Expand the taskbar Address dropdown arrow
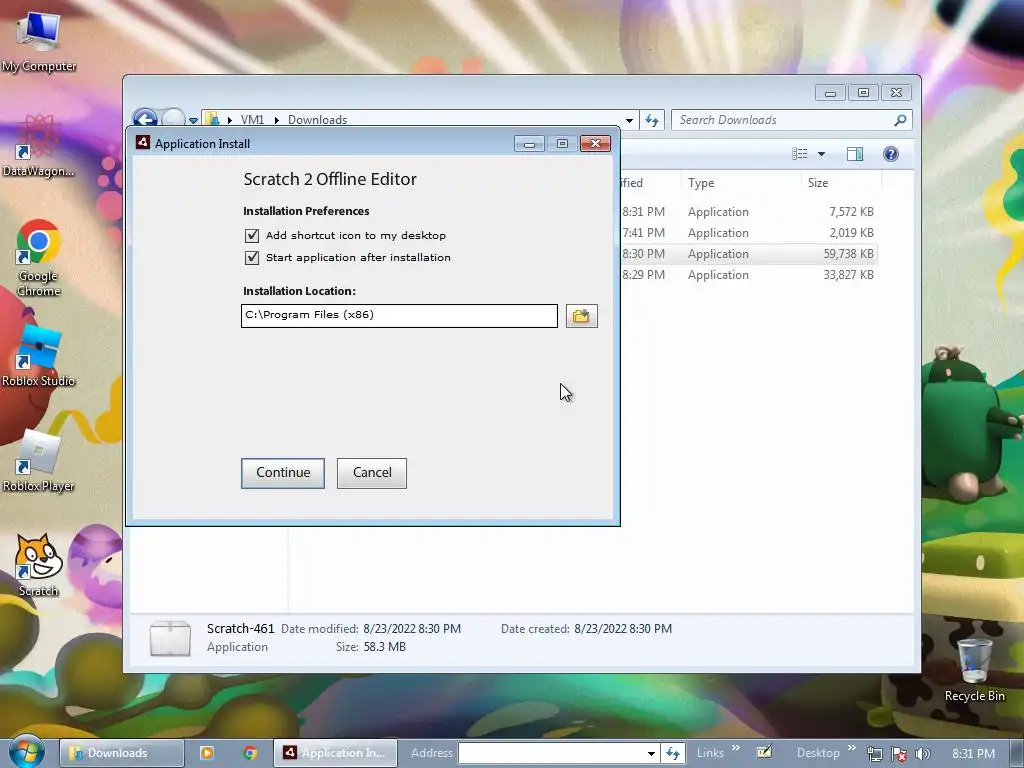 coord(651,753)
